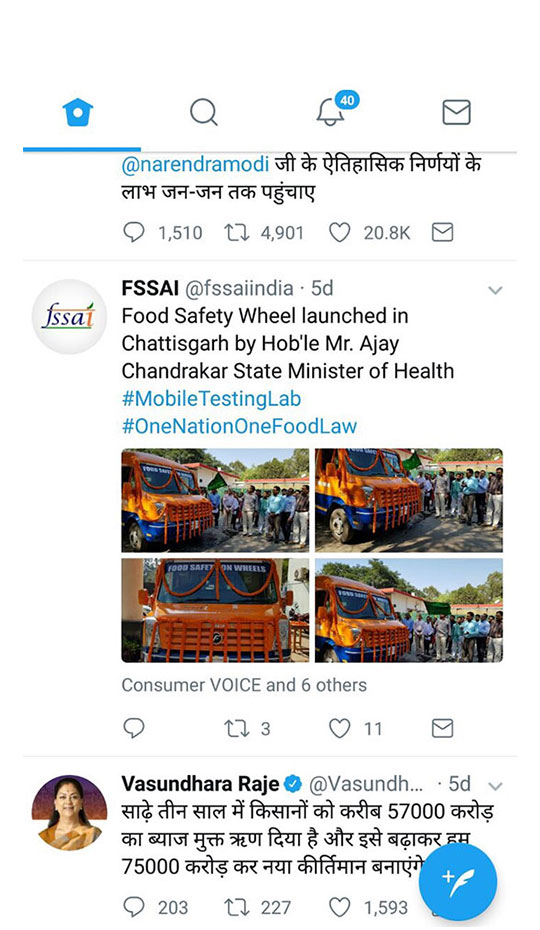Expand options chevron on Vasundhara Raje tweet
The height and width of the screenshot is (930, 540).
495,786
